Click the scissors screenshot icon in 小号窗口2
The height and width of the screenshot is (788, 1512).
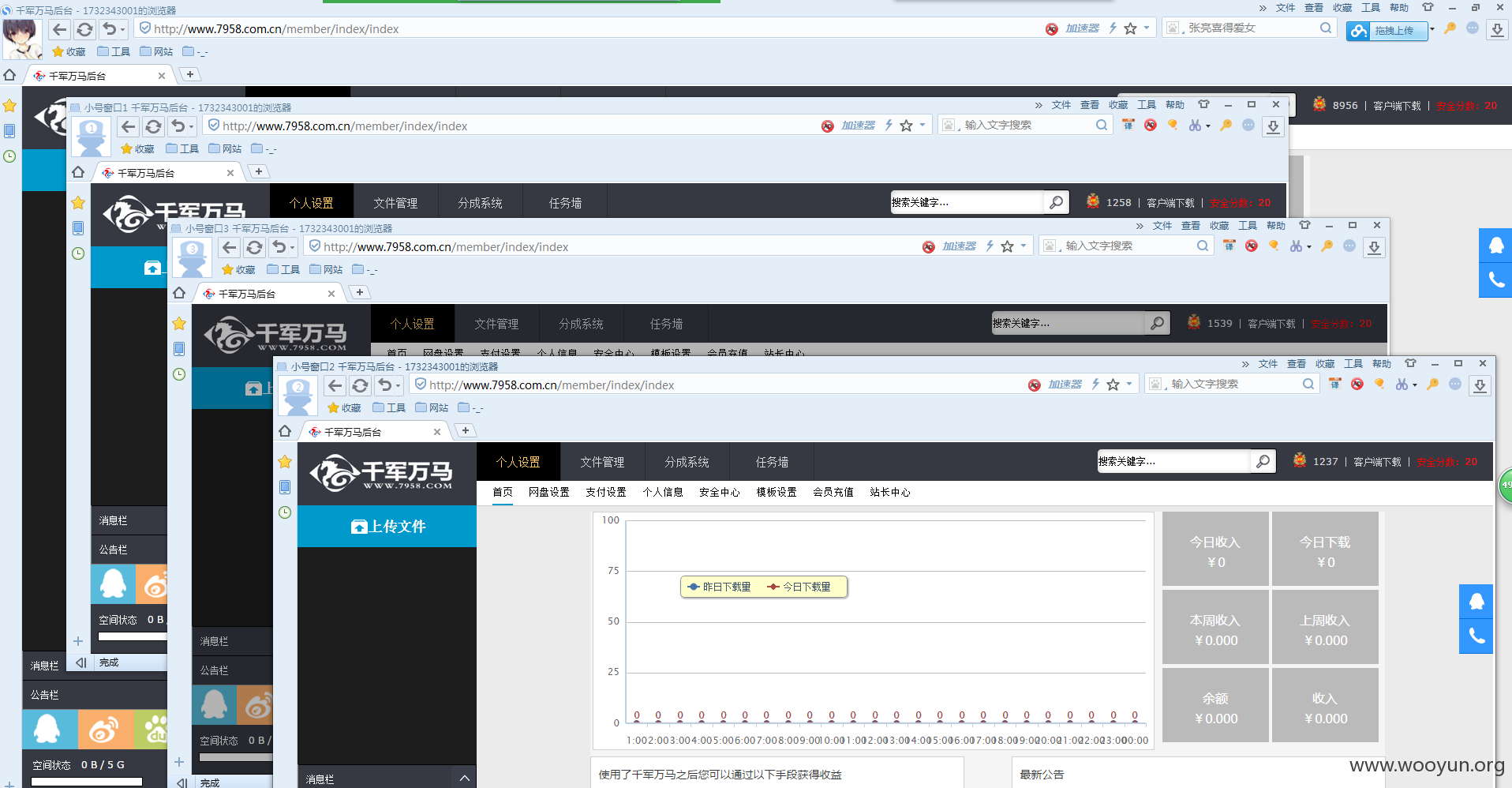pyautogui.click(x=1402, y=384)
